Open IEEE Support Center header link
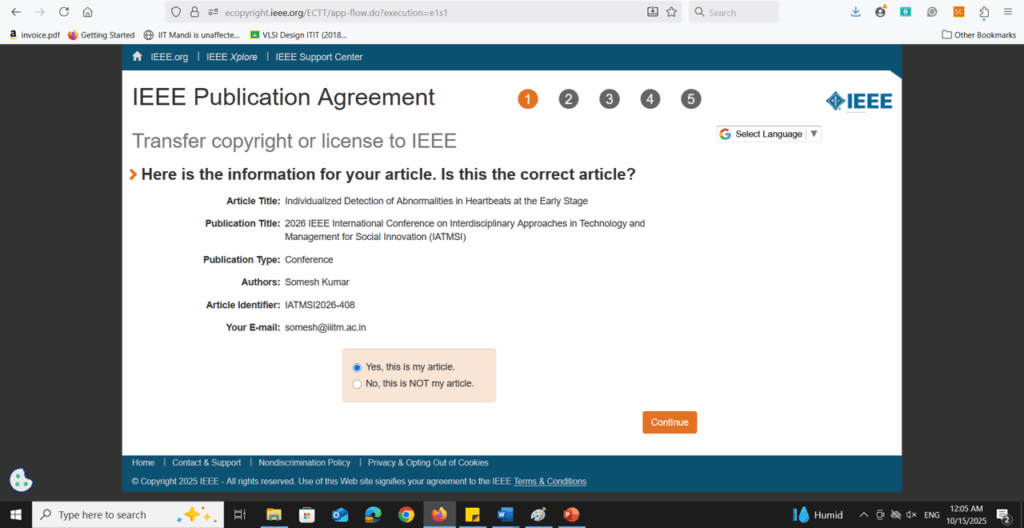This screenshot has width=1024, height=528. pyautogui.click(x=319, y=57)
